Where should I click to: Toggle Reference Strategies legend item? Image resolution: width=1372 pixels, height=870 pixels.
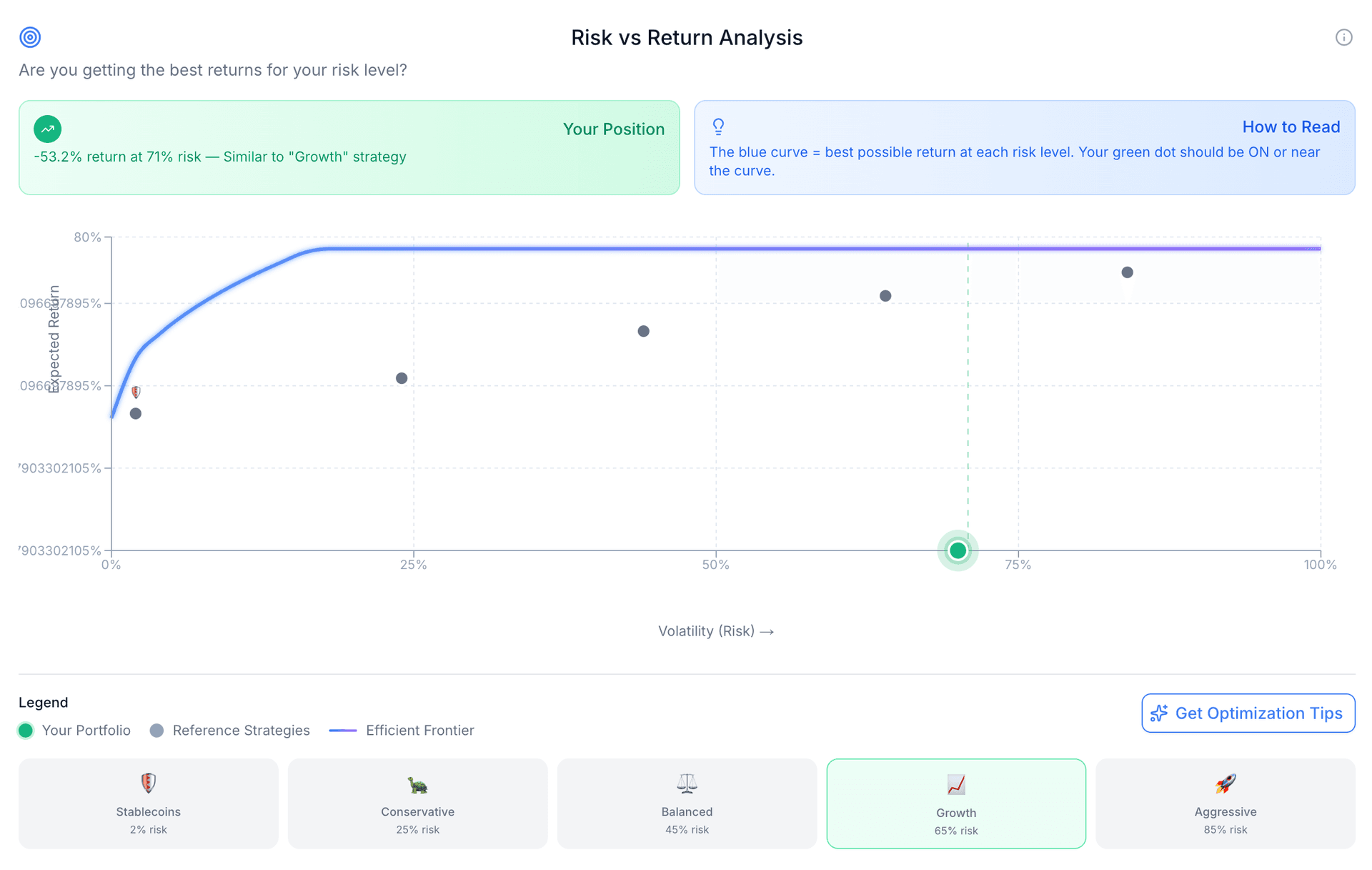point(229,730)
